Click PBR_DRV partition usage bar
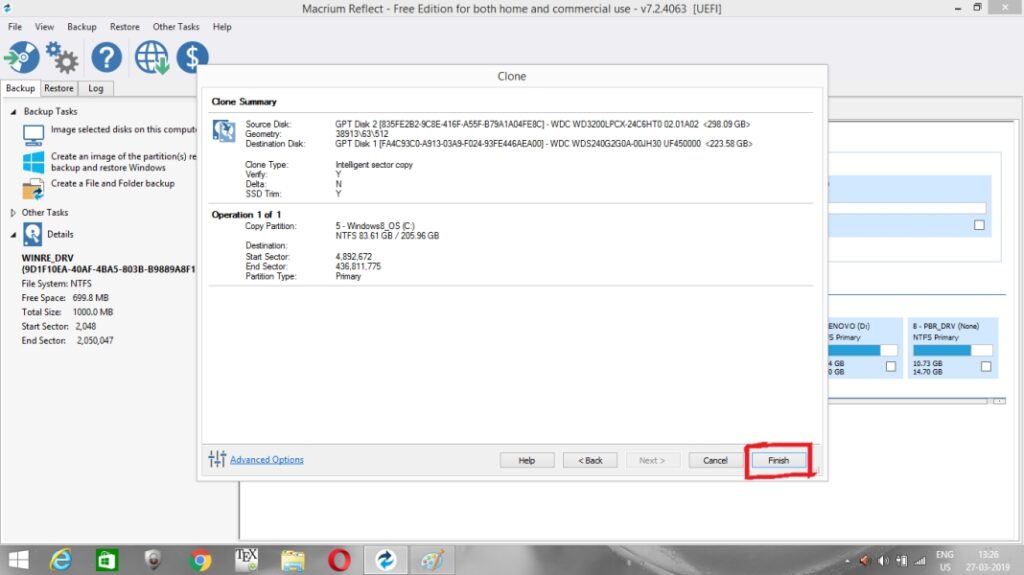The image size is (1024, 575). click(x=952, y=351)
